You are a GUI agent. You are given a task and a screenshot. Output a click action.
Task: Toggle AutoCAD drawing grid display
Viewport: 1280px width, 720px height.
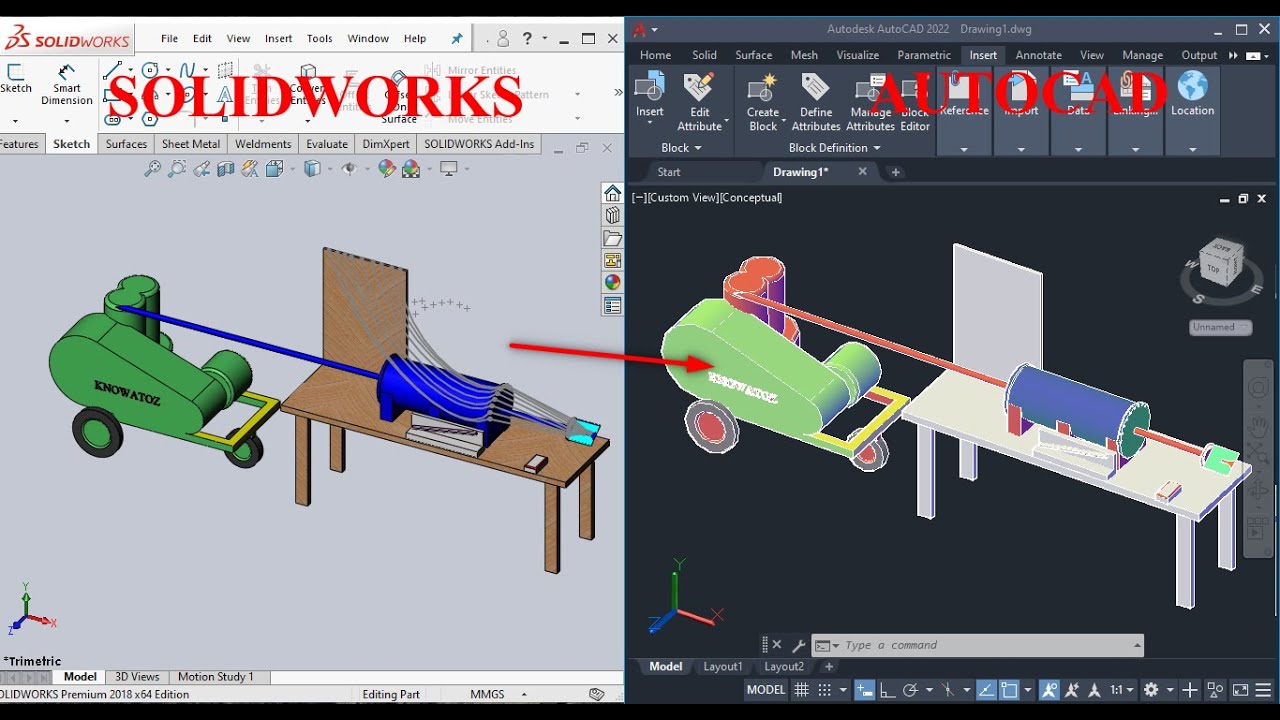801,690
